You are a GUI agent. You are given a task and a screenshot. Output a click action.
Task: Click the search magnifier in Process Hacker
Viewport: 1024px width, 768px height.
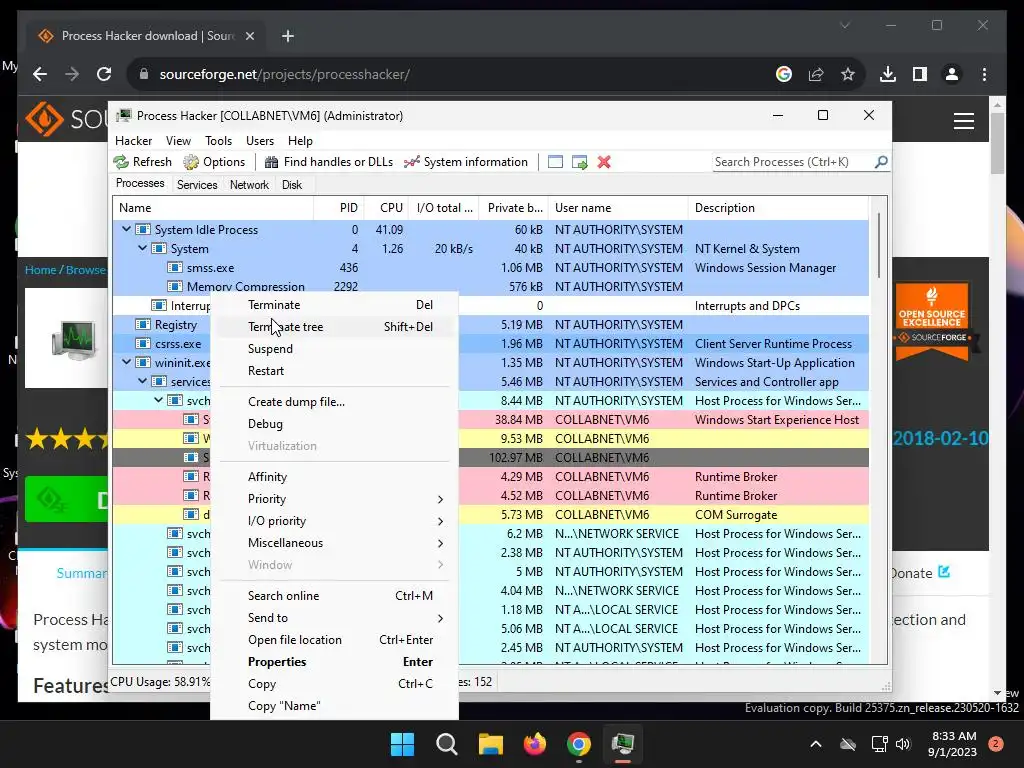click(x=881, y=161)
